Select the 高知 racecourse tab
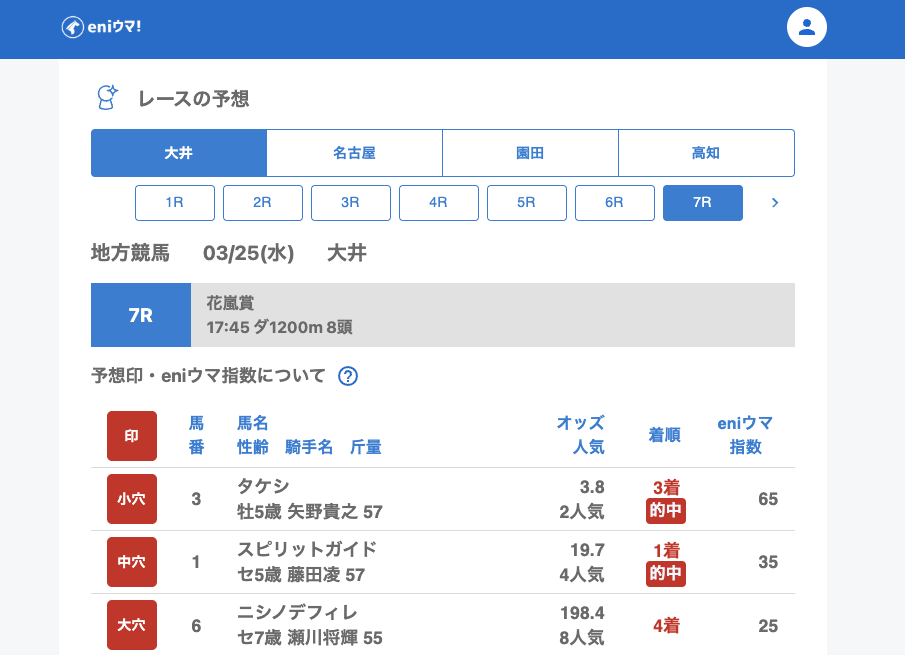Screen dimensions: 905x655 [706, 153]
